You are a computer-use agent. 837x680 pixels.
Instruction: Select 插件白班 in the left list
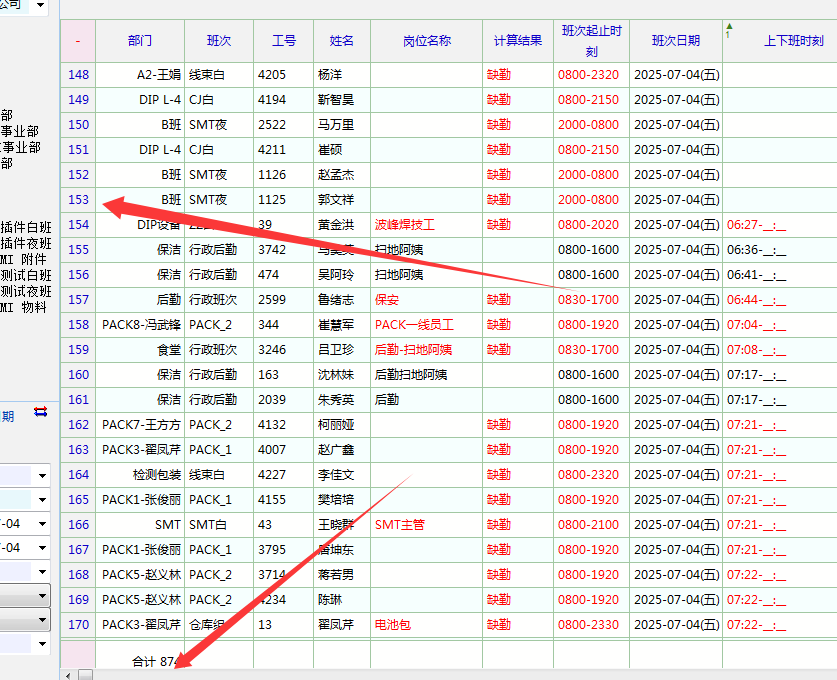26,227
